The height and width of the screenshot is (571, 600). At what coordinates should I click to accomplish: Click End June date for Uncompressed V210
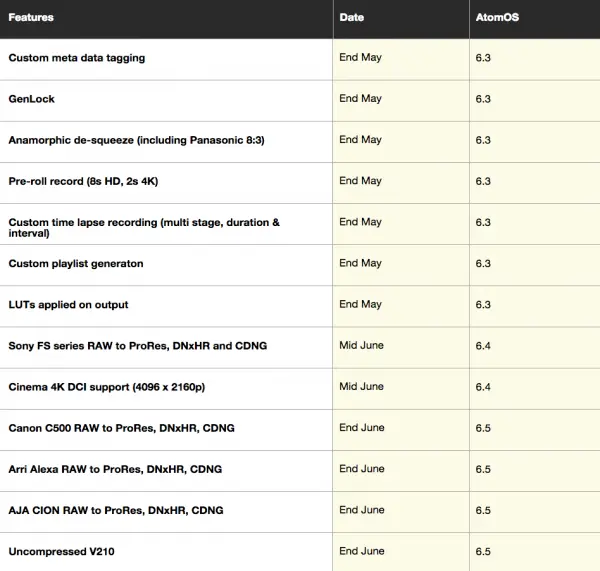coord(362,551)
